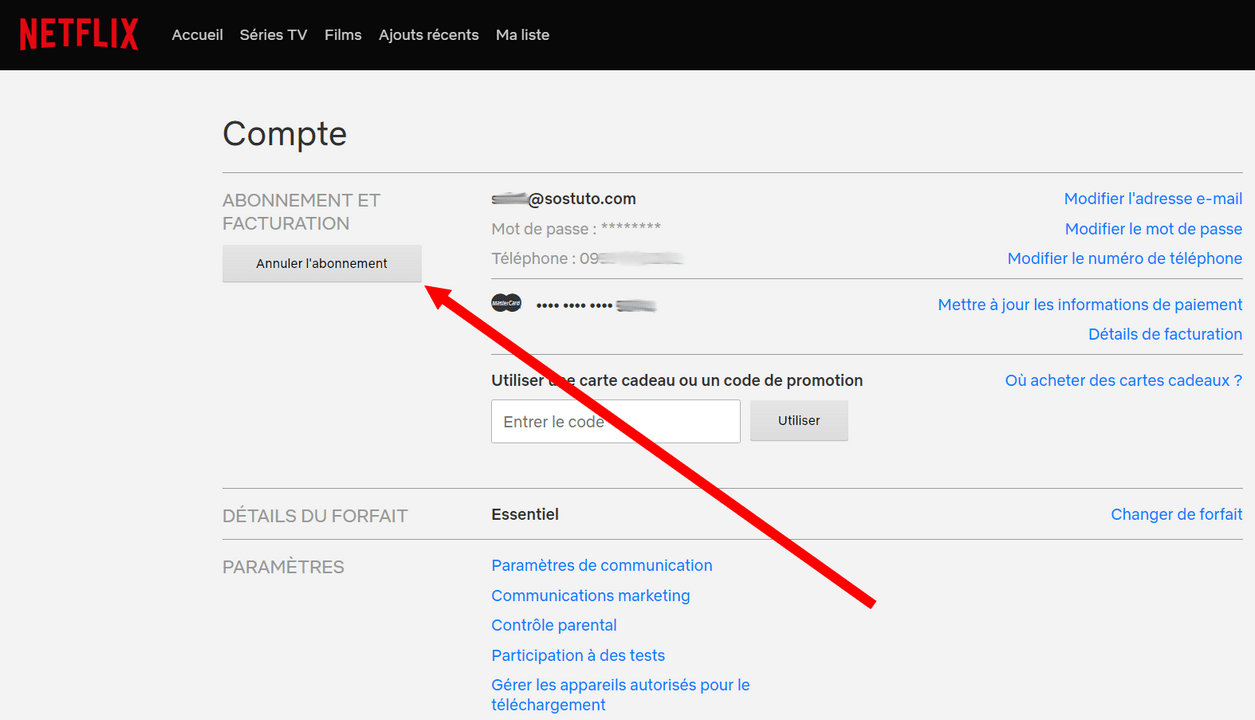Open Communications marketing link

pyautogui.click(x=591, y=596)
